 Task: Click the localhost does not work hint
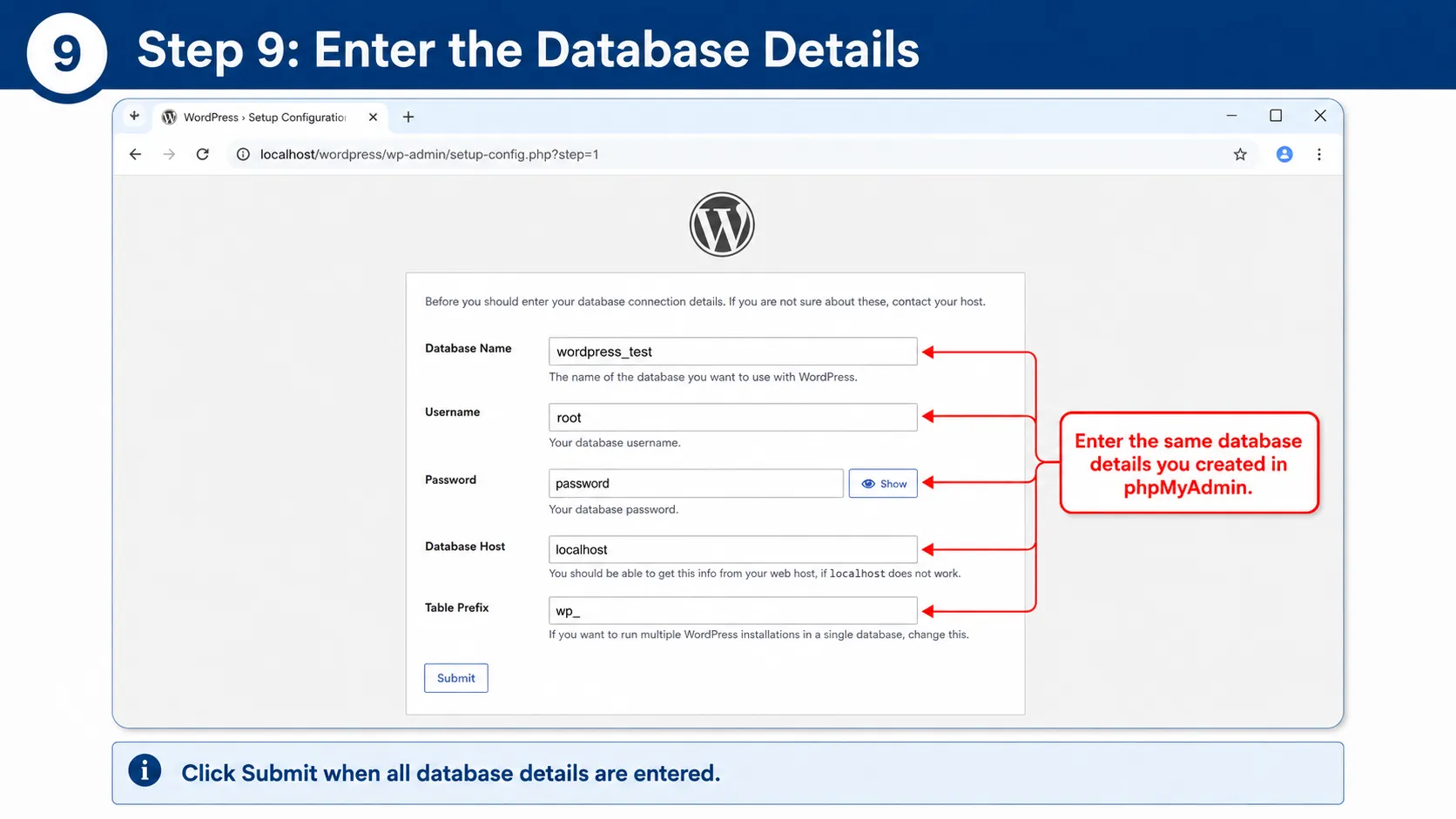755,574
